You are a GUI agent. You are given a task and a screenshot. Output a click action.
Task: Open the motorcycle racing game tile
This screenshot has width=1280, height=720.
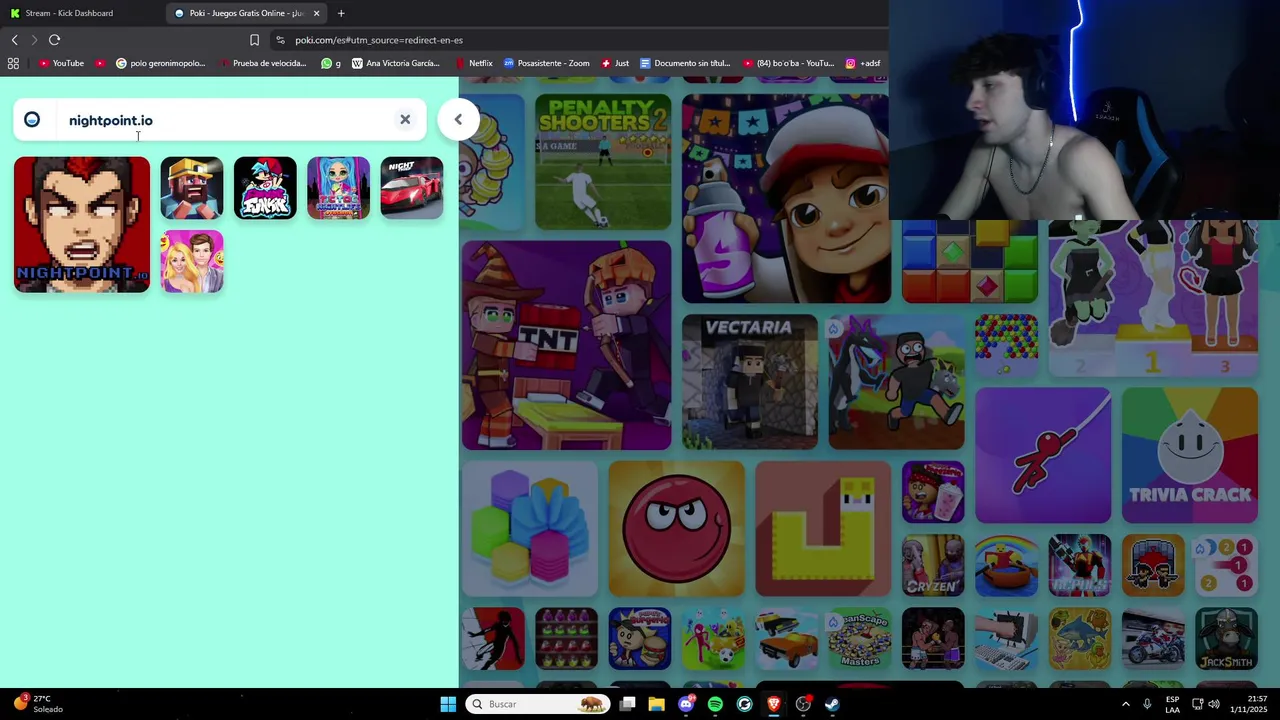[x=1153, y=638]
